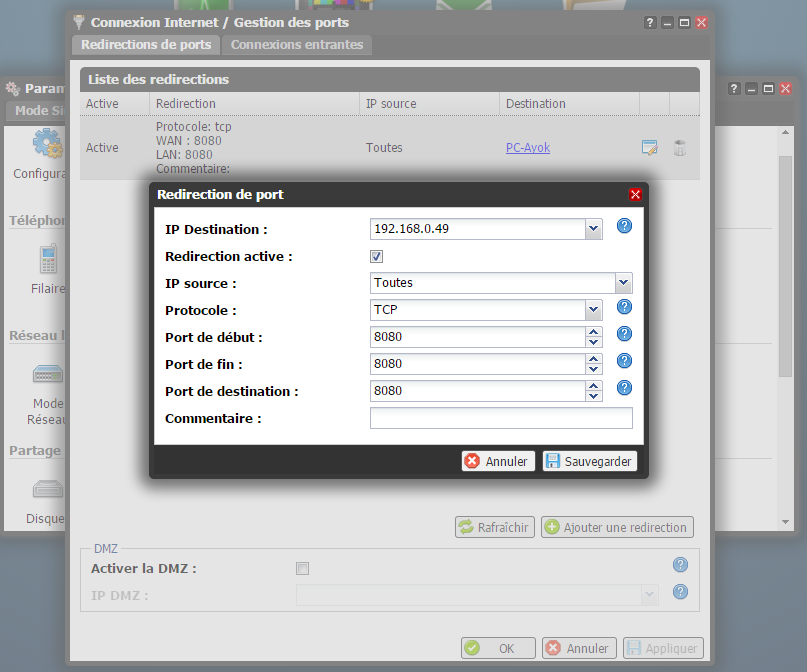Click the help icon beside Activer la DMZ
The width and height of the screenshot is (807, 672).
[x=680, y=565]
